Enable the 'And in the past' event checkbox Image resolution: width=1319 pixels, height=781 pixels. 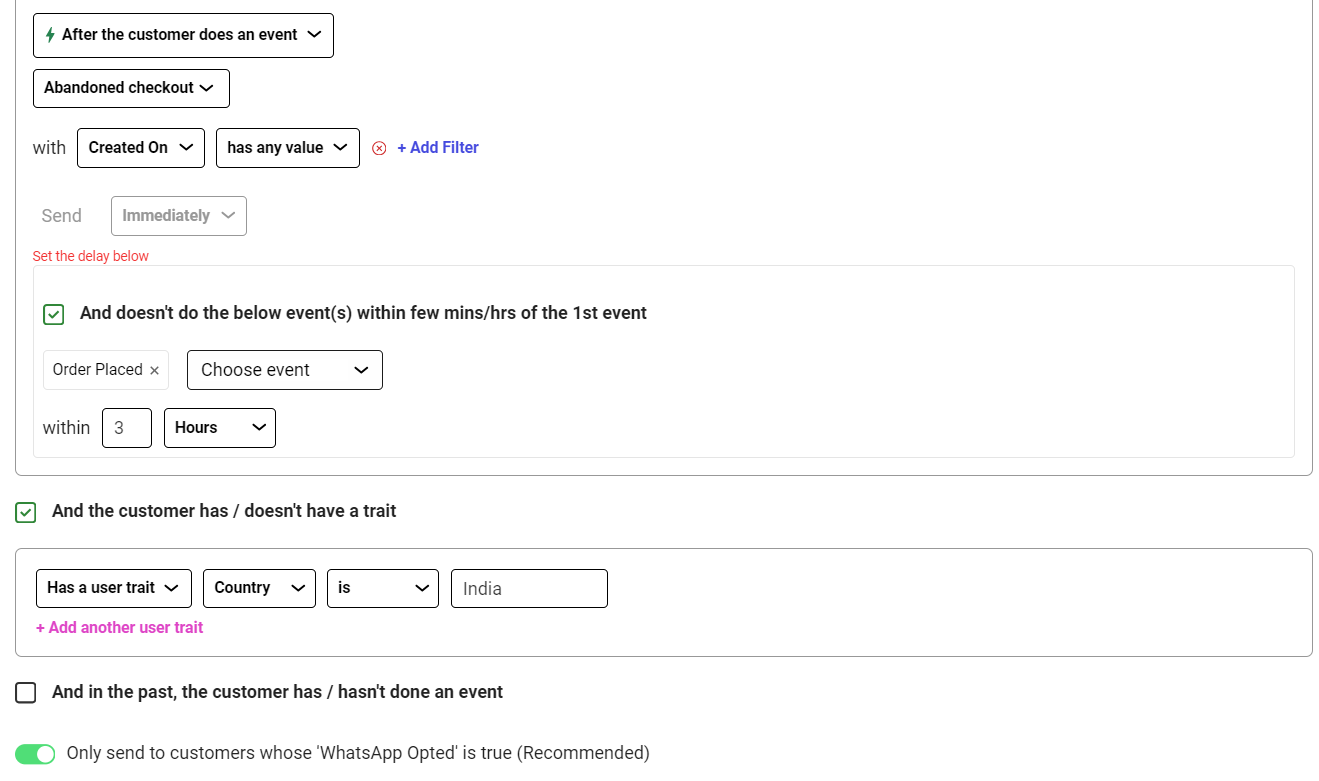(x=25, y=692)
